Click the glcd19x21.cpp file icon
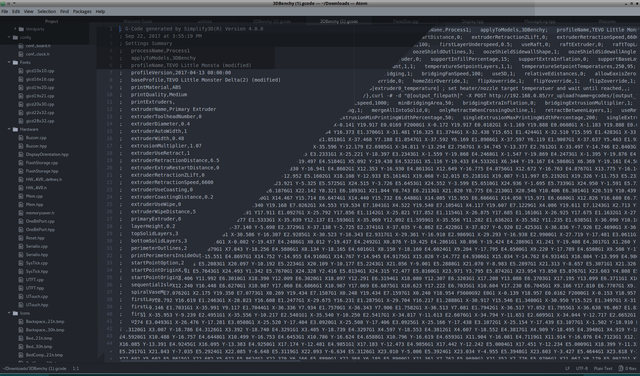Image resolution: width=640 pixels, height=376 pixels. (21, 96)
